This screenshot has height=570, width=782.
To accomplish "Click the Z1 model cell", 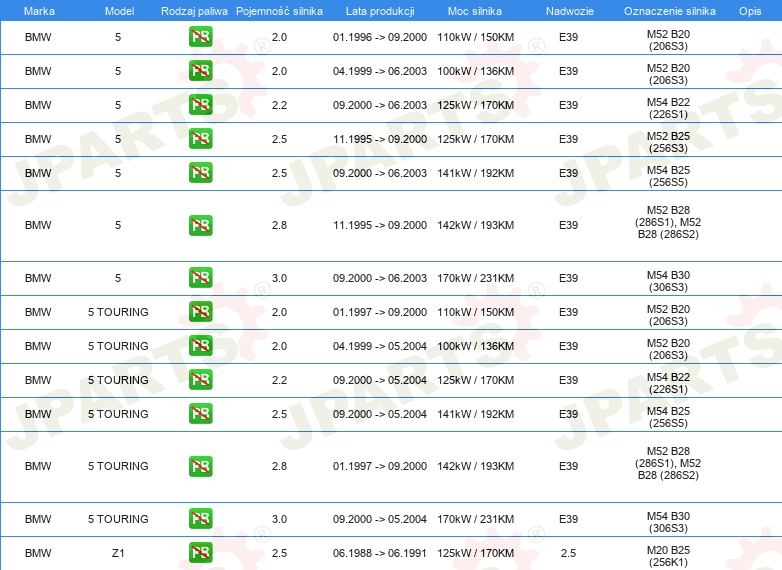I will [x=118, y=553].
